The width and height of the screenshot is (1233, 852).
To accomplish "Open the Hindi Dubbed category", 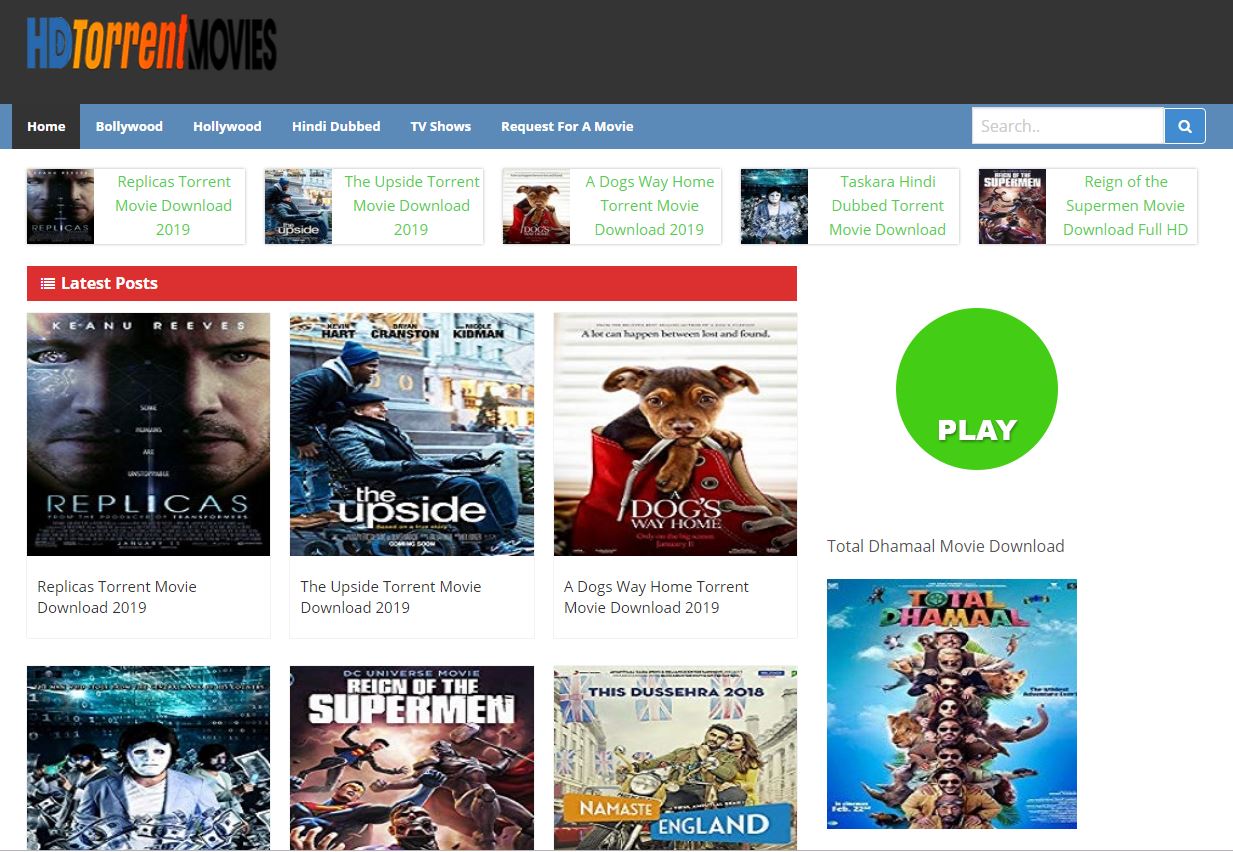I will pyautogui.click(x=336, y=126).
